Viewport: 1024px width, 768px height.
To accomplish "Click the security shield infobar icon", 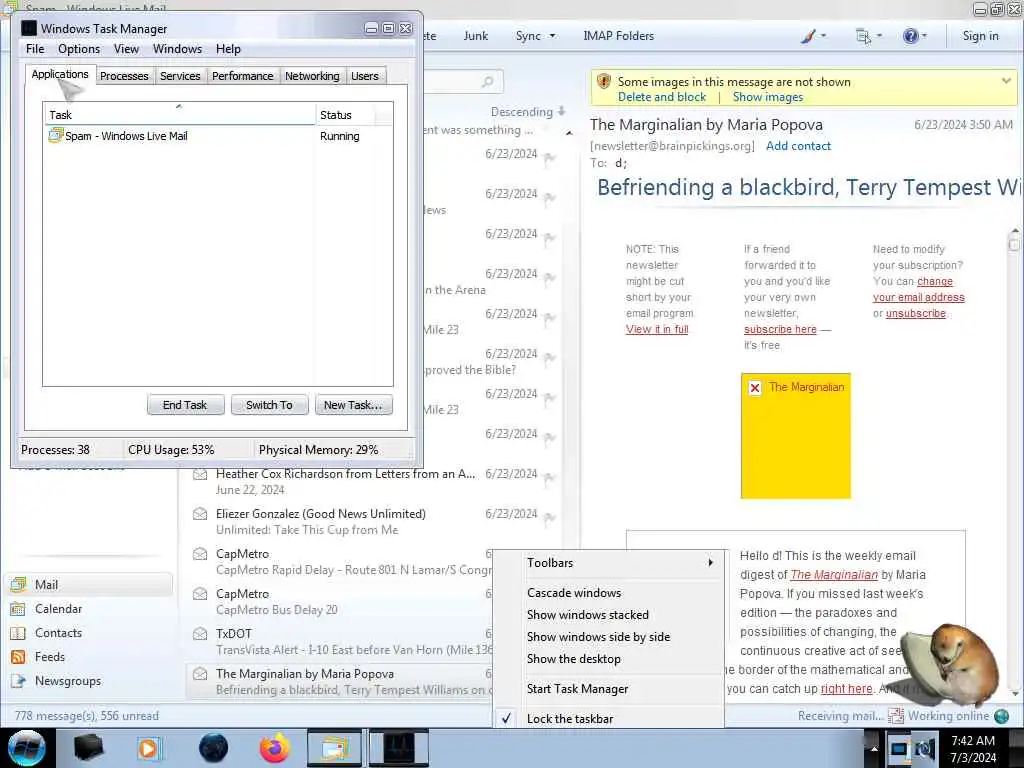I will 604,82.
